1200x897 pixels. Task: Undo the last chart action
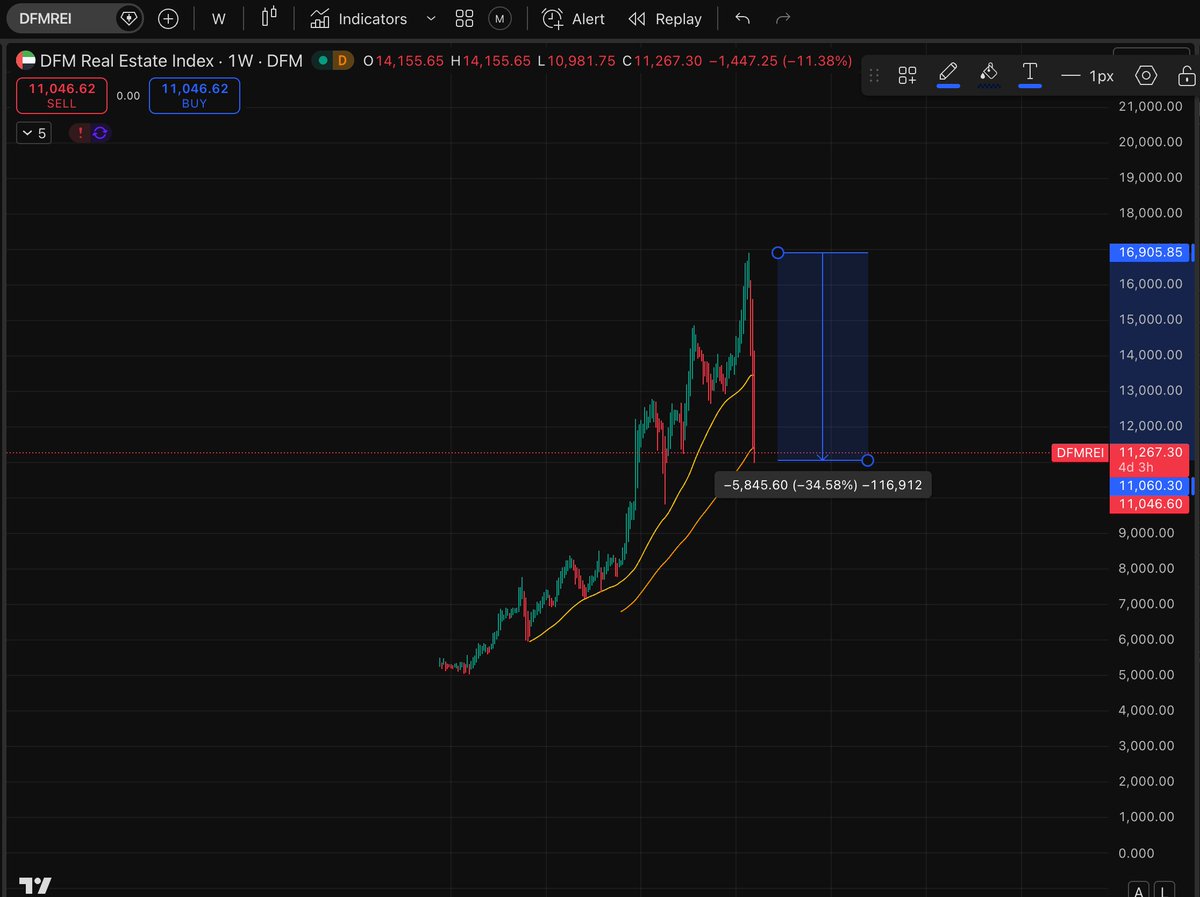pos(742,19)
